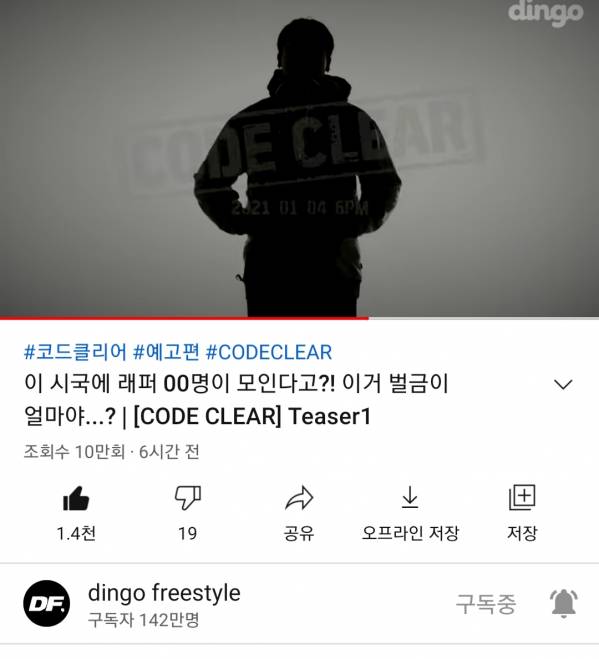This screenshot has height=659, width=599.
Task: Tap the 공유 share label
Action: pos(299,533)
